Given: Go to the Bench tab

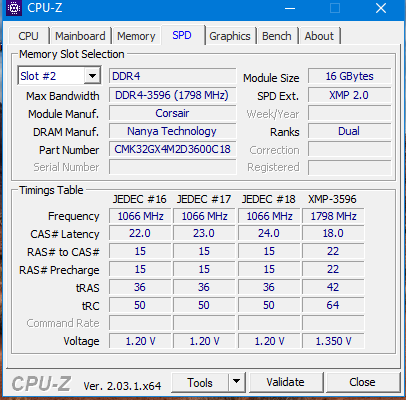Looking at the screenshot, I should 277,36.
